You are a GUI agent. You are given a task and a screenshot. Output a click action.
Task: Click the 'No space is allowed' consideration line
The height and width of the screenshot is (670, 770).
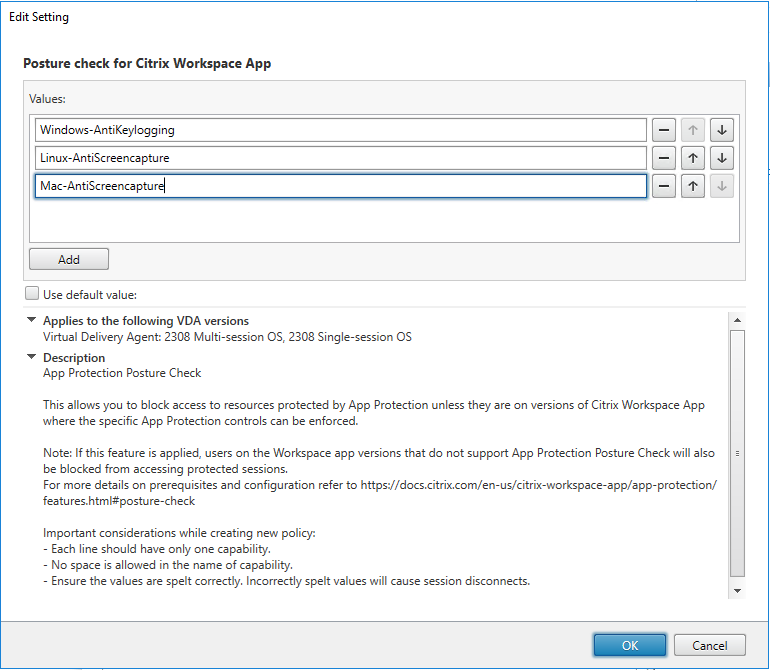click(x=168, y=565)
